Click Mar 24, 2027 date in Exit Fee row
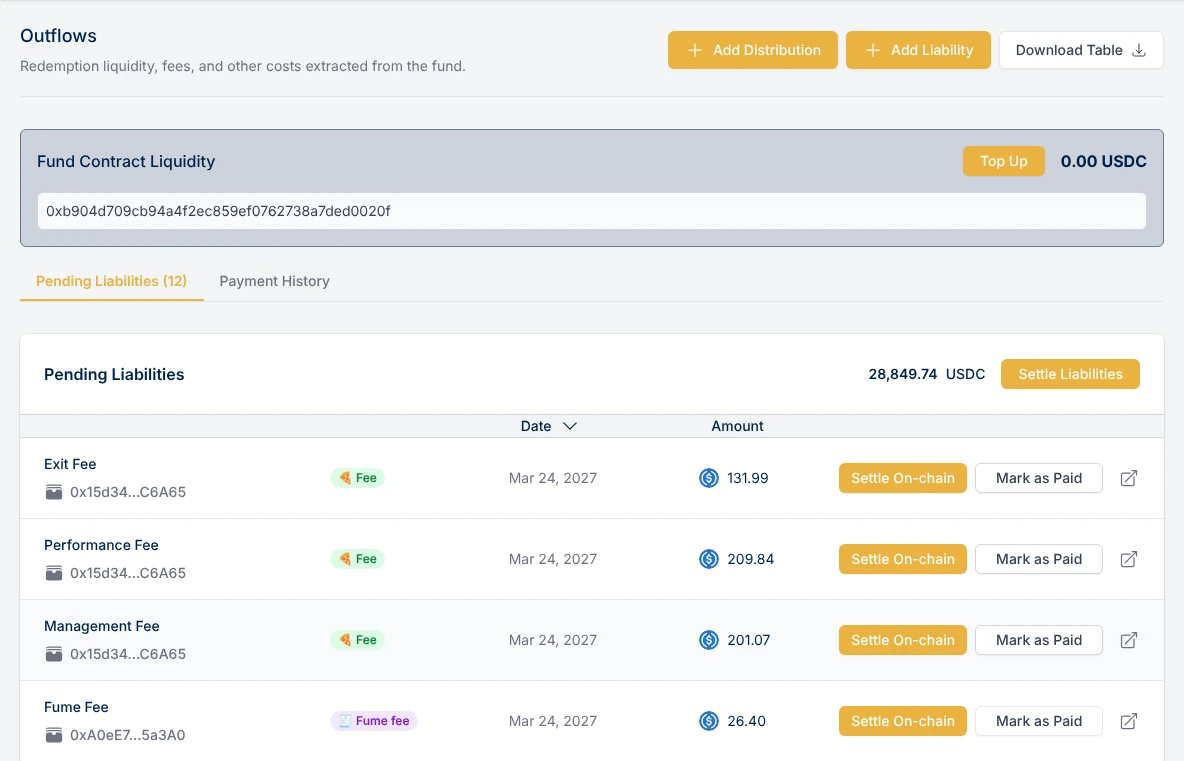The height and width of the screenshot is (761, 1184). point(553,478)
